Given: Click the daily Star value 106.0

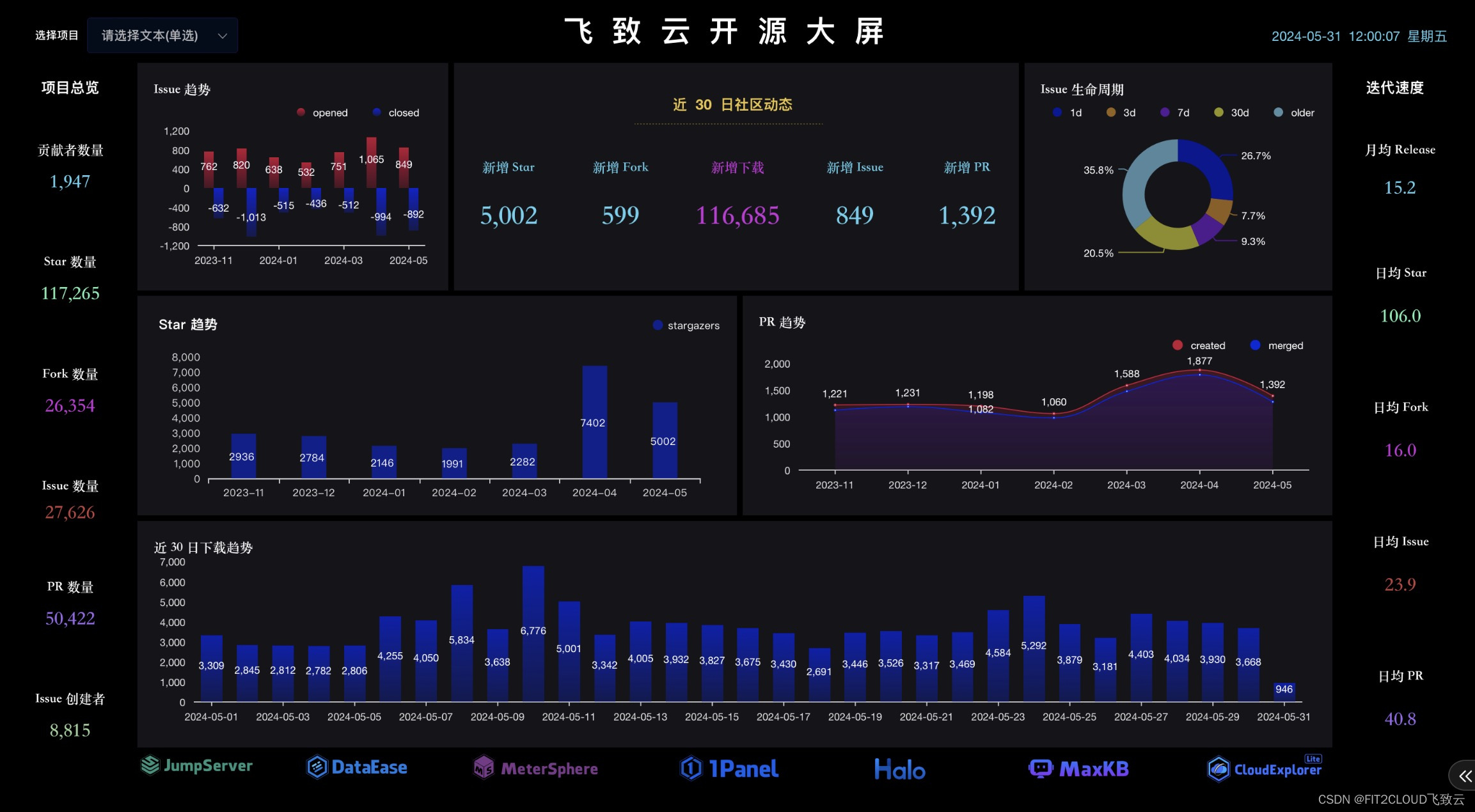Looking at the screenshot, I should 1400,316.
